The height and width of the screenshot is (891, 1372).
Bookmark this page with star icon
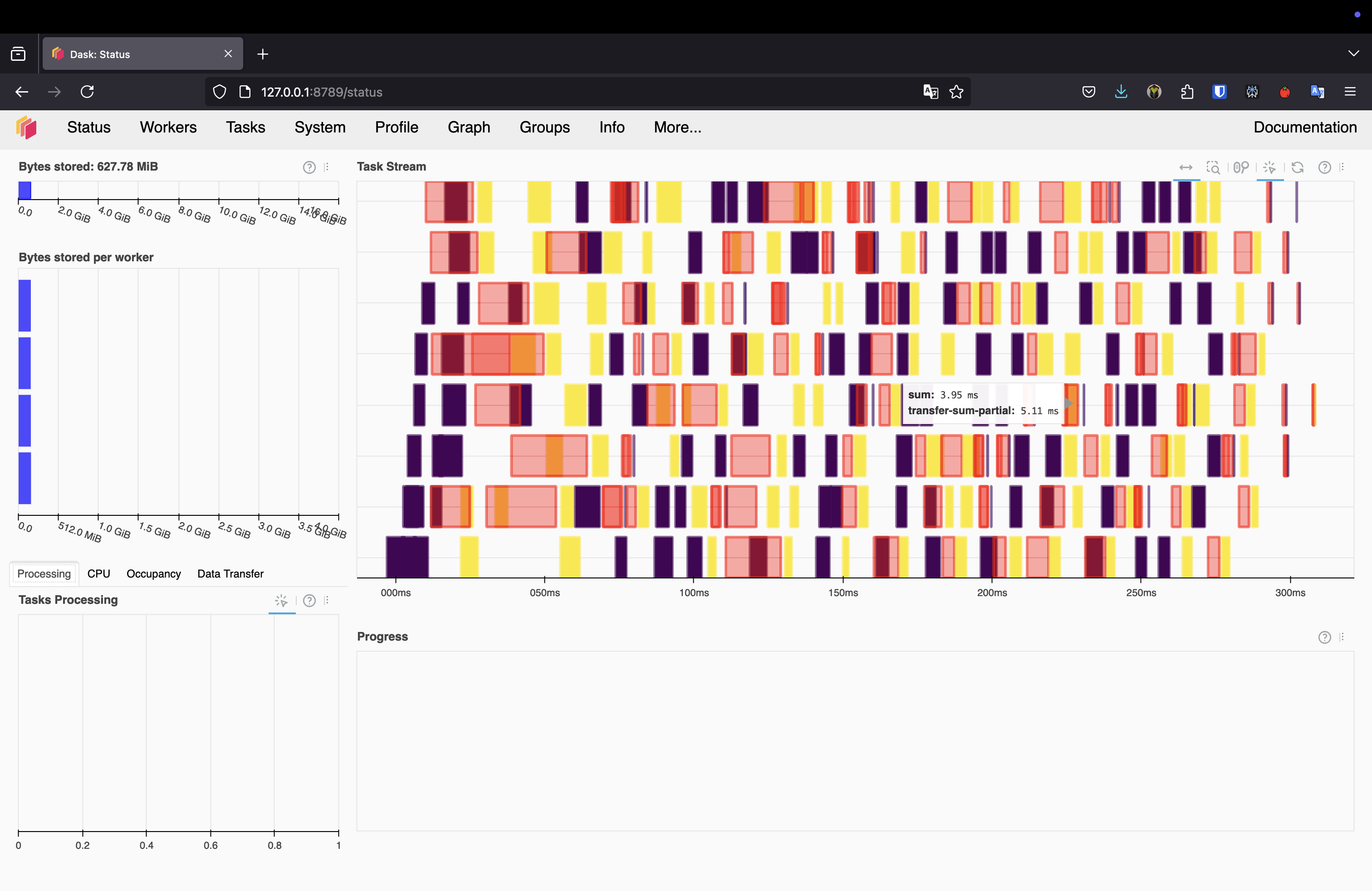[956, 92]
